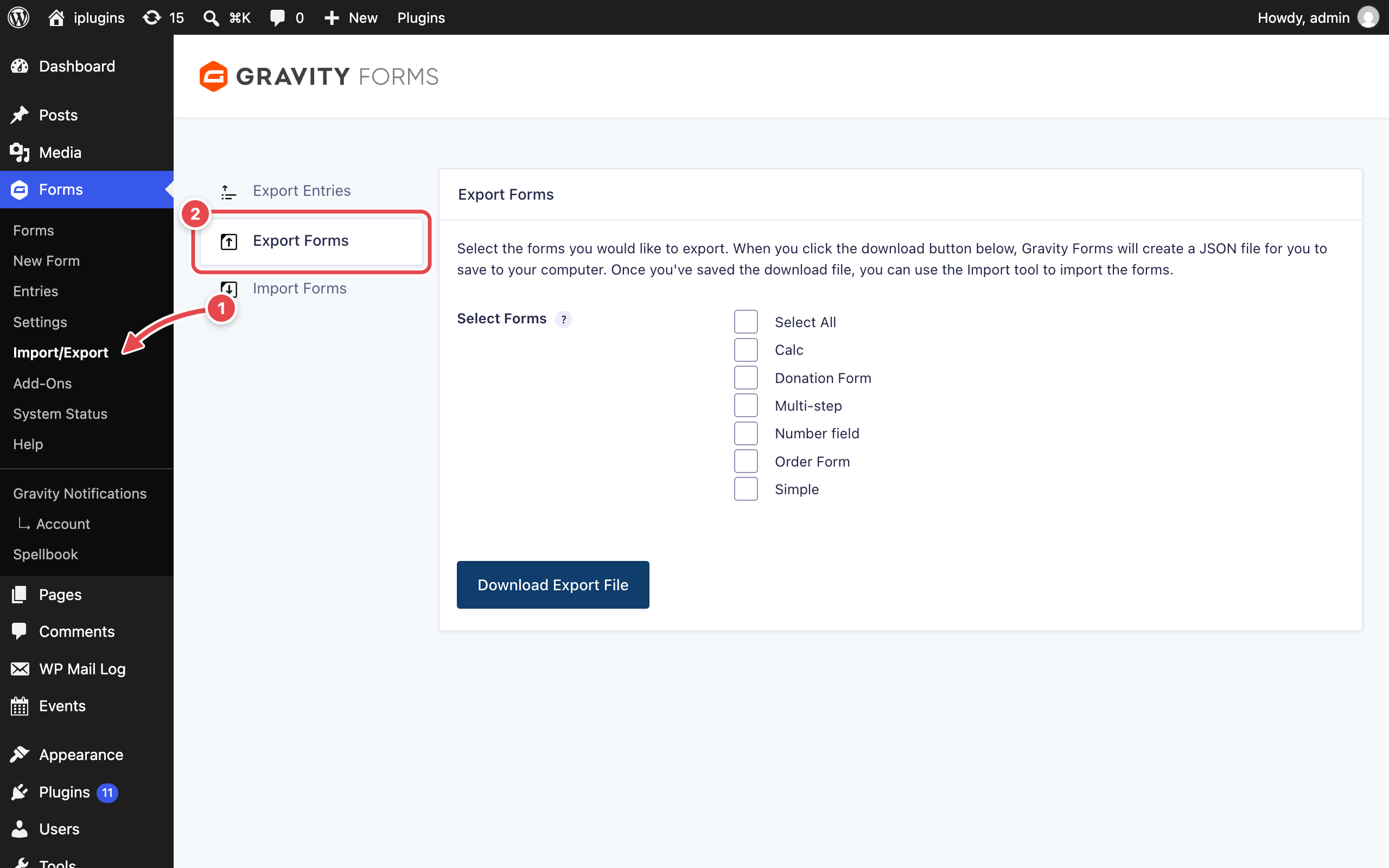The image size is (1389, 868).
Task: Click the WP Mail Log envelope icon
Action: pos(20,669)
